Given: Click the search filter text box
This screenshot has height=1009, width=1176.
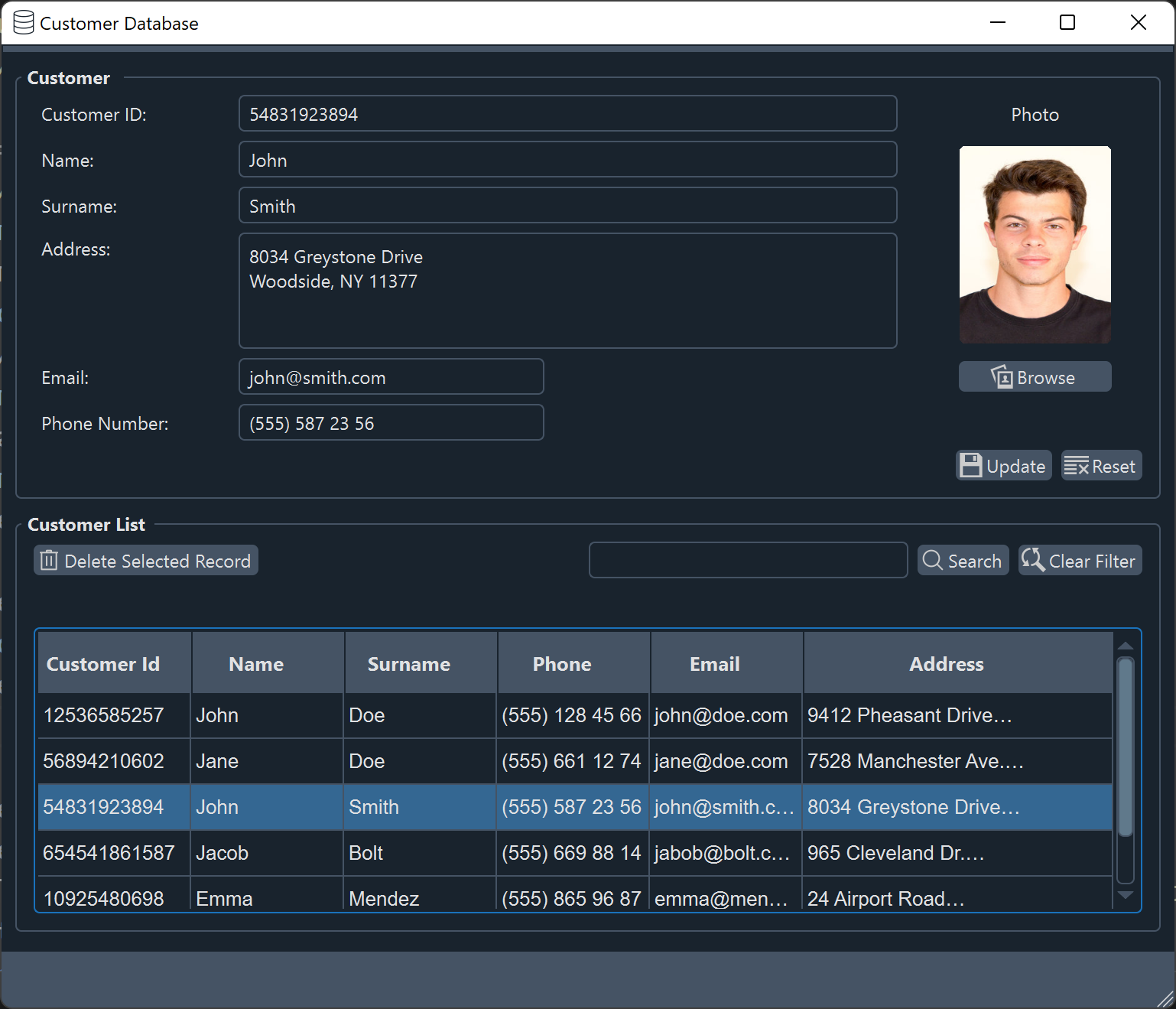Looking at the screenshot, I should 747,560.
